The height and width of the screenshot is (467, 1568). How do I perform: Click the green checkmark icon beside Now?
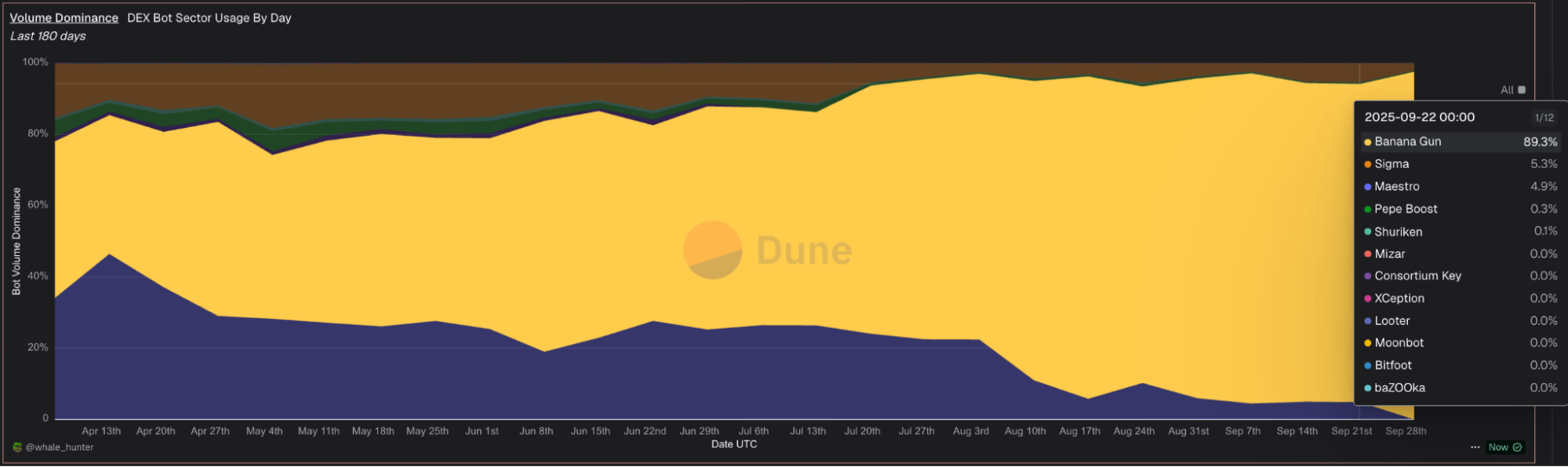point(1517,447)
